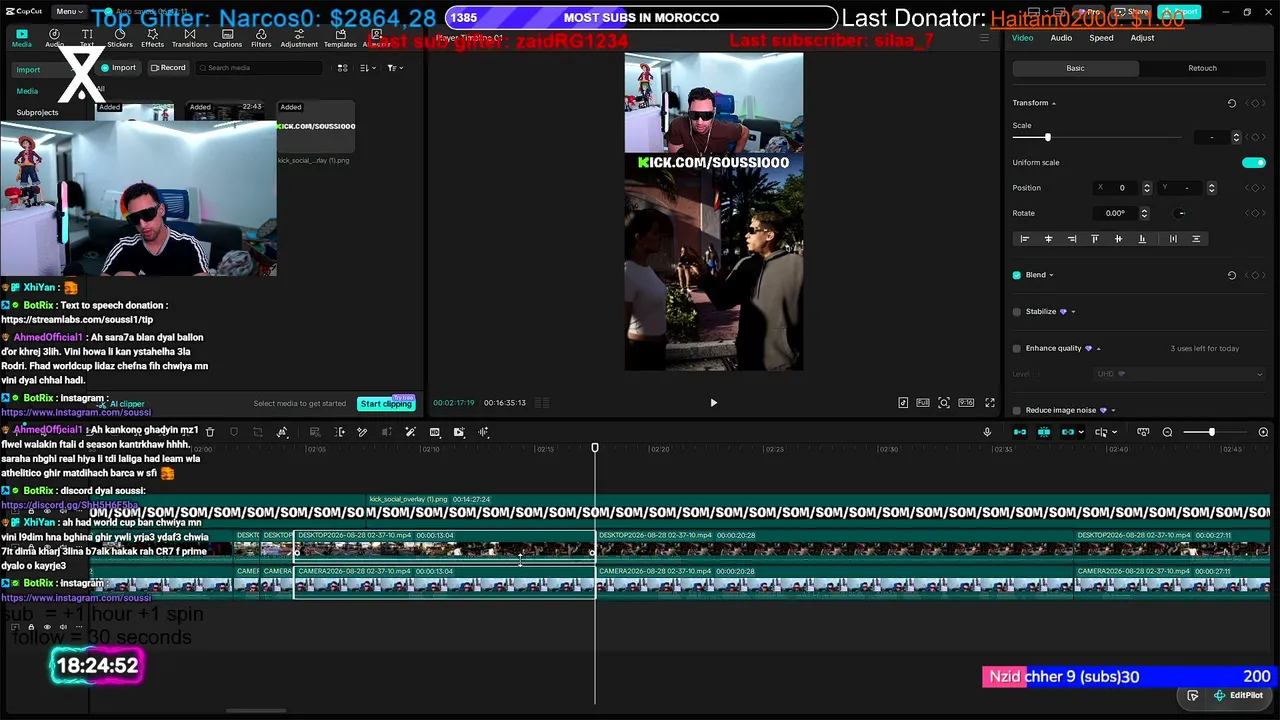The width and height of the screenshot is (1280, 720).
Task: Open the media filter dropdown
Action: (395, 68)
